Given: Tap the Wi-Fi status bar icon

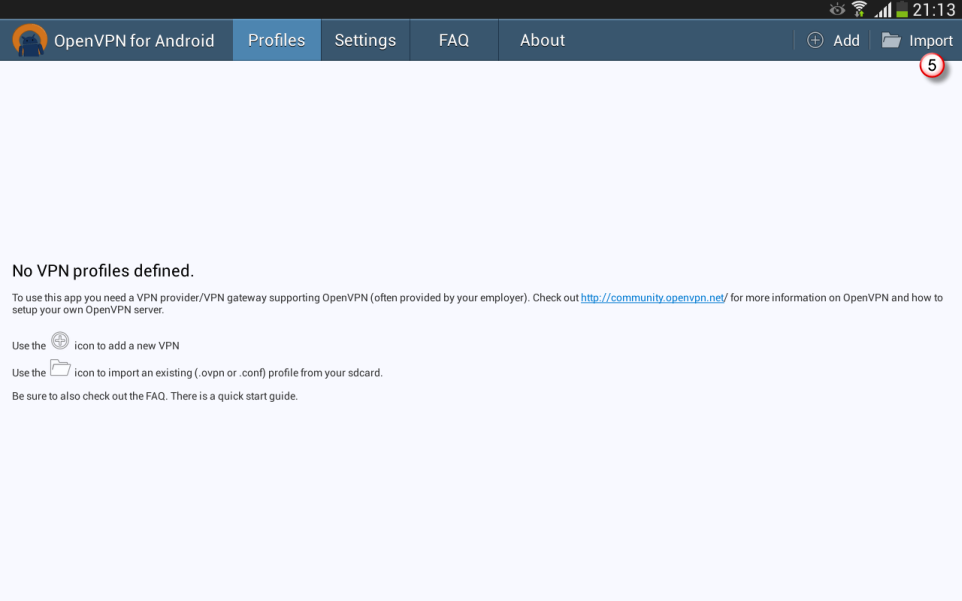Looking at the screenshot, I should pos(859,9).
